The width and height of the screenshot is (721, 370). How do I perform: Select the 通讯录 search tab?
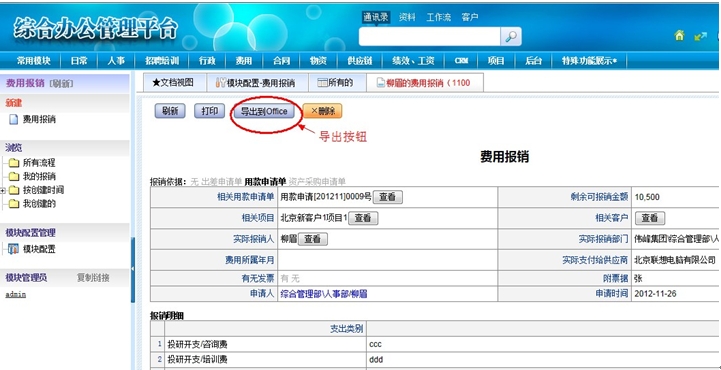click(x=376, y=17)
